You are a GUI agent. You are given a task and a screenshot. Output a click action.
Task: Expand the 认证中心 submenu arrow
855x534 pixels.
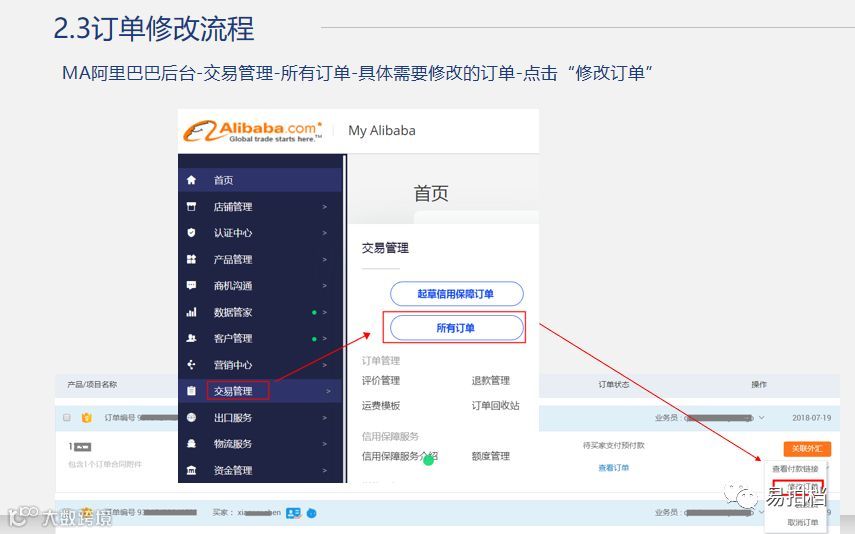coord(324,233)
